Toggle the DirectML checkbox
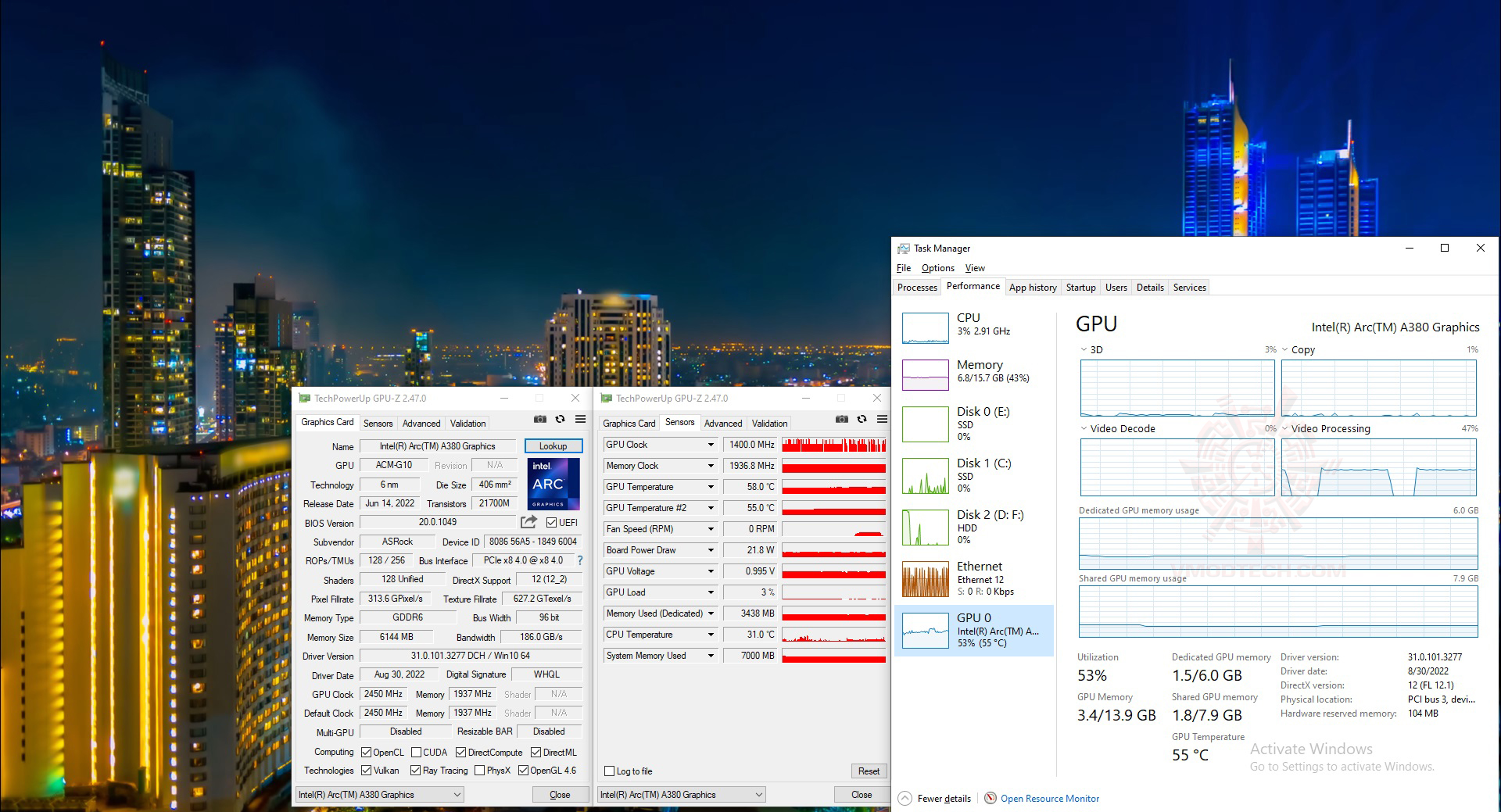Viewport: 1501px width, 812px height. coord(536,752)
